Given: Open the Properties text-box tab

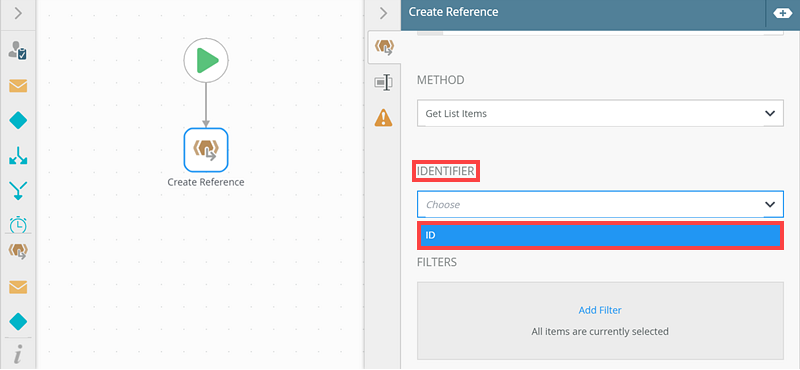Looking at the screenshot, I should coord(384,82).
